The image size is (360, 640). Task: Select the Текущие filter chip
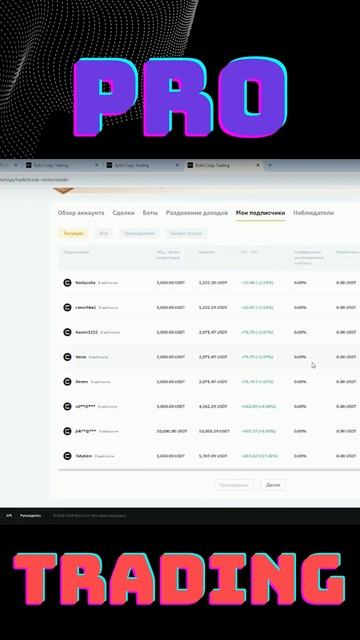(73, 233)
